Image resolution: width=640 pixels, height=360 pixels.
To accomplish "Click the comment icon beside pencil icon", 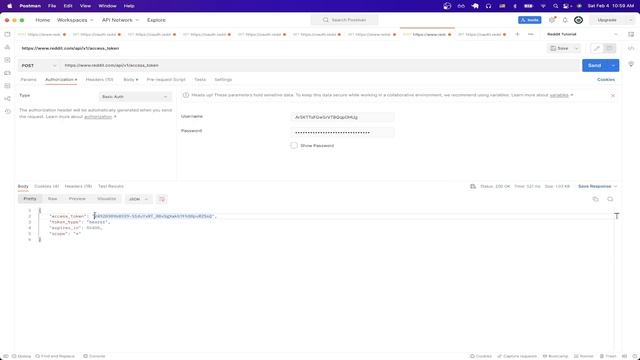I will 609,48.
